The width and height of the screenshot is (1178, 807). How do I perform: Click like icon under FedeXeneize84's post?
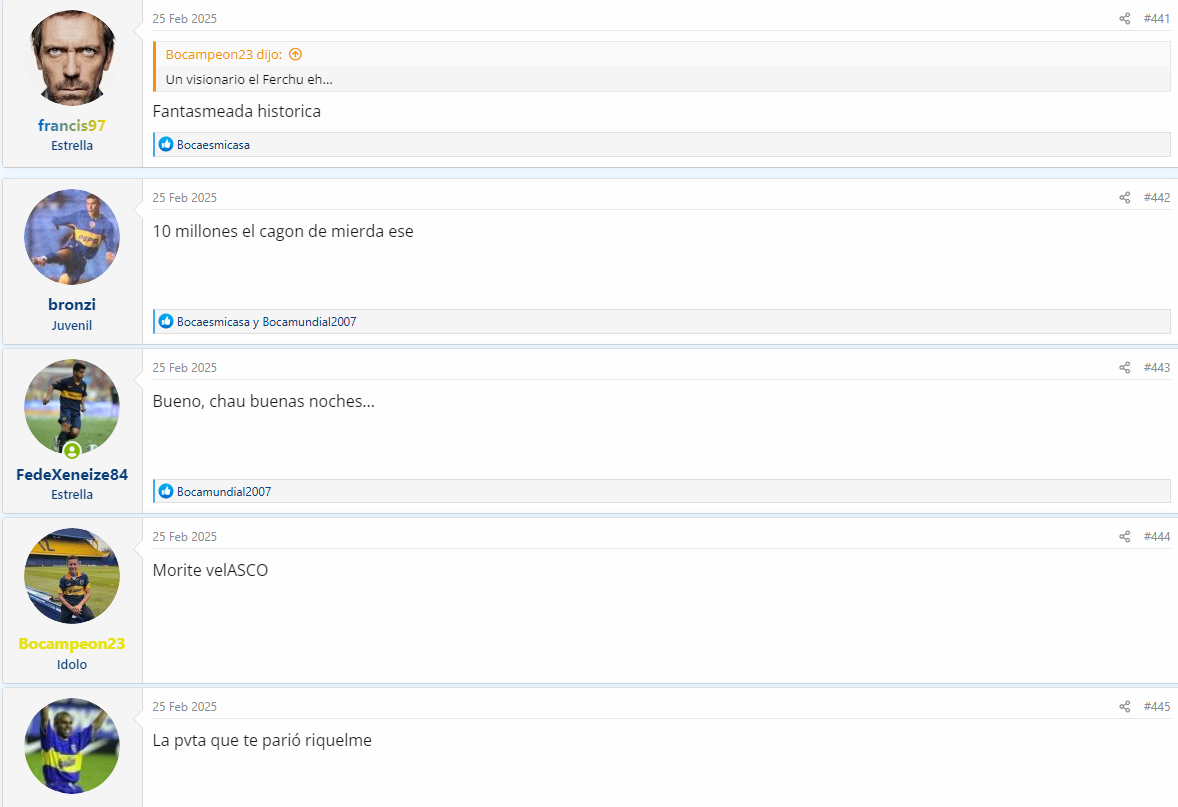pos(166,491)
